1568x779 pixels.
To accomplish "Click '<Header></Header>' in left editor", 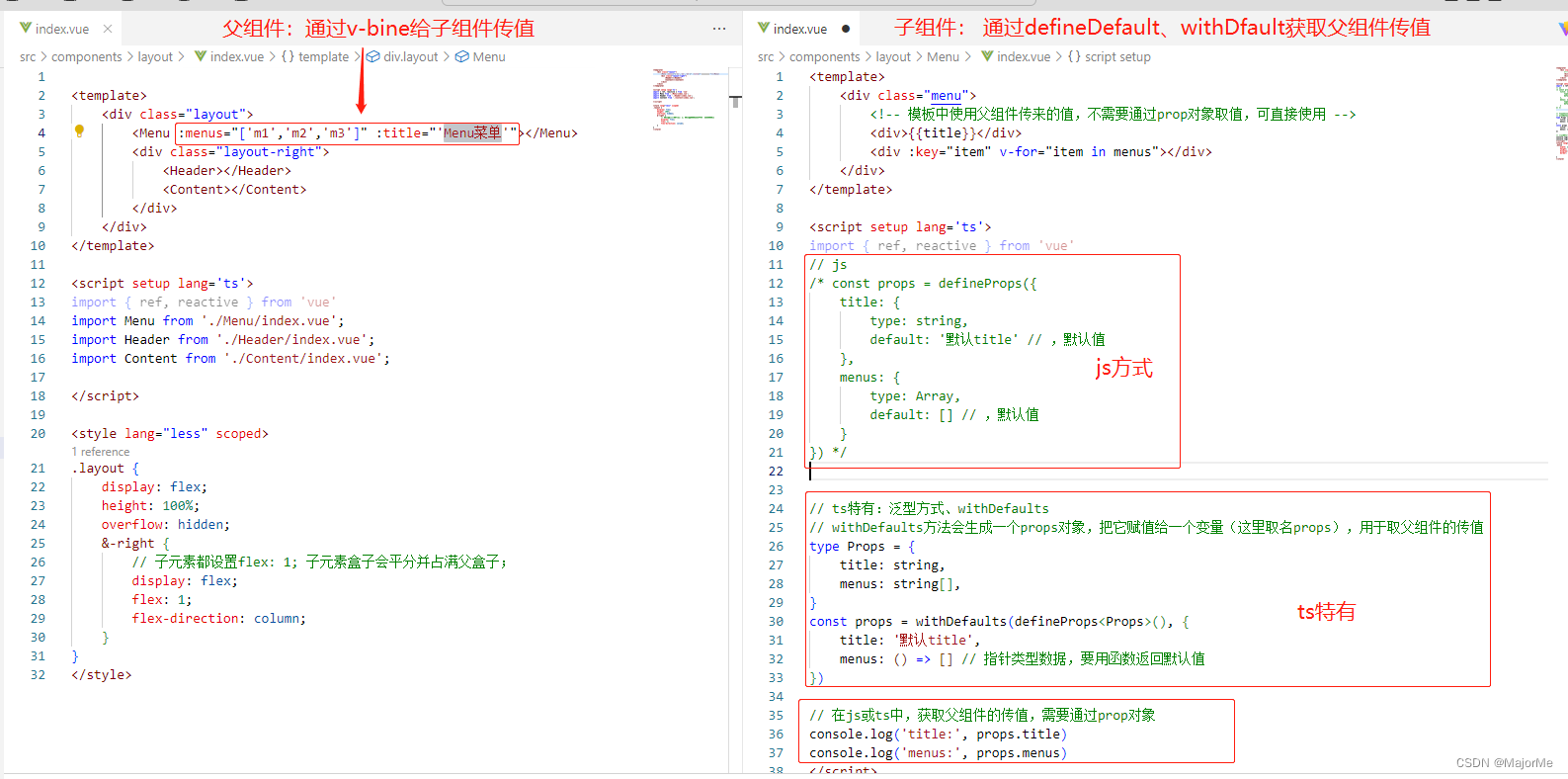I will click(x=226, y=171).
